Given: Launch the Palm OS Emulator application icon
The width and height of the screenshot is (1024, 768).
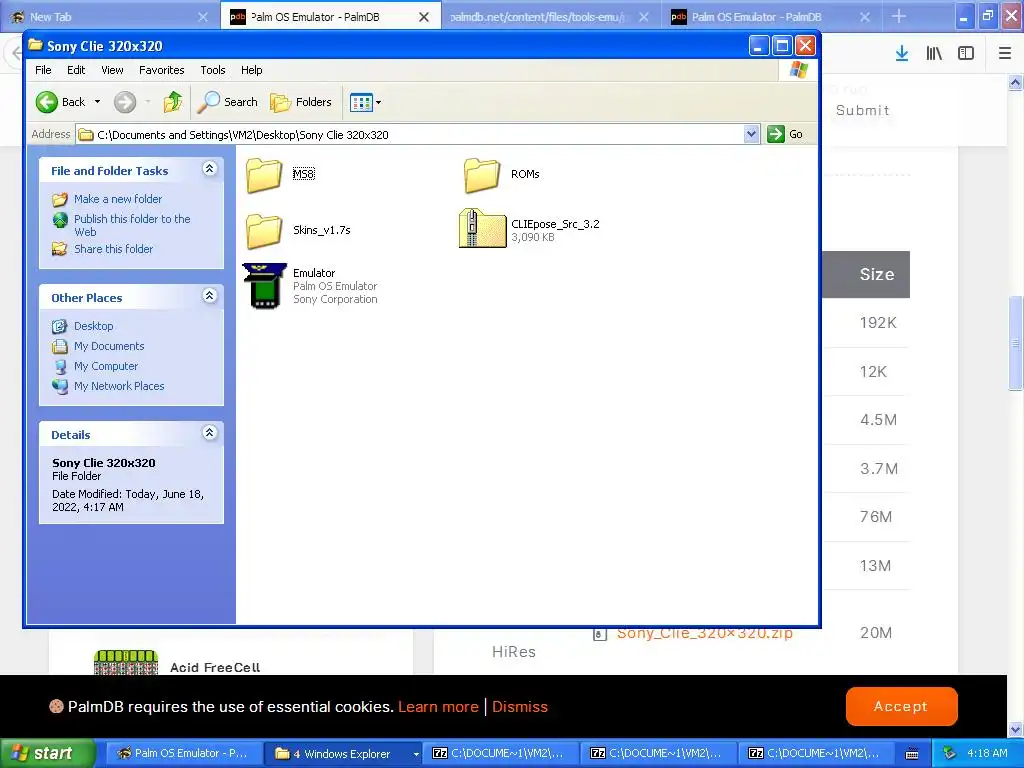Looking at the screenshot, I should [264, 285].
